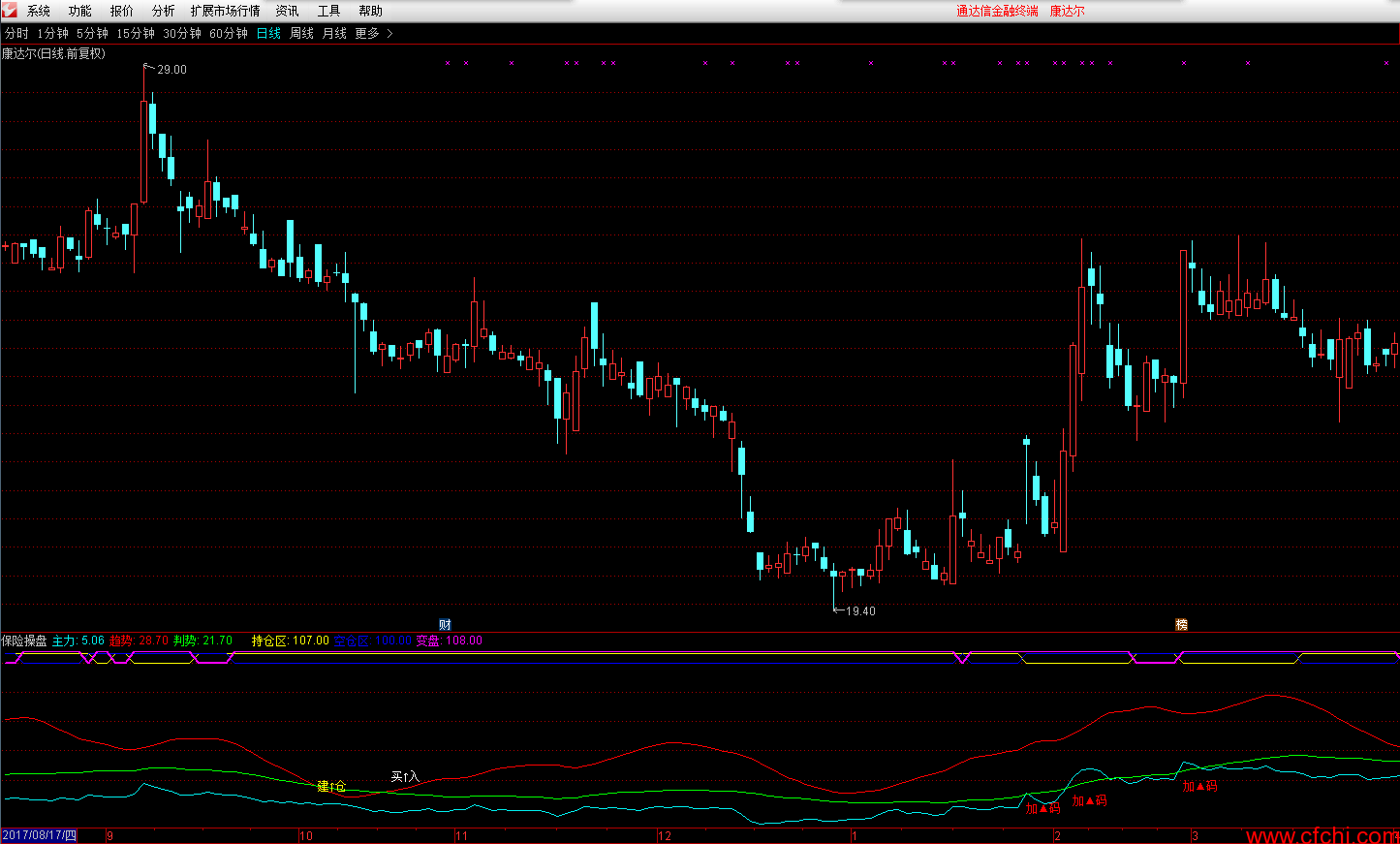Switch to the 30分钟 period
This screenshot has width=1400, height=844.
coord(182,34)
